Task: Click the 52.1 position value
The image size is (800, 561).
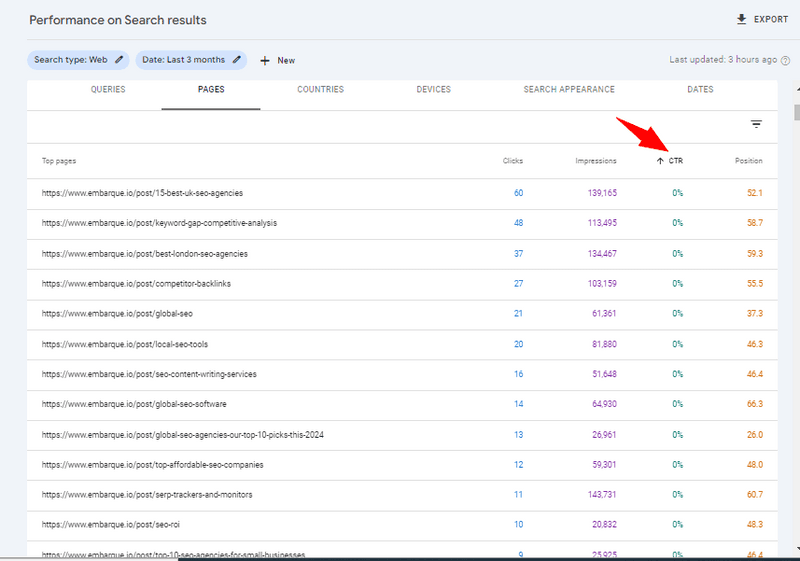Action: [755, 193]
